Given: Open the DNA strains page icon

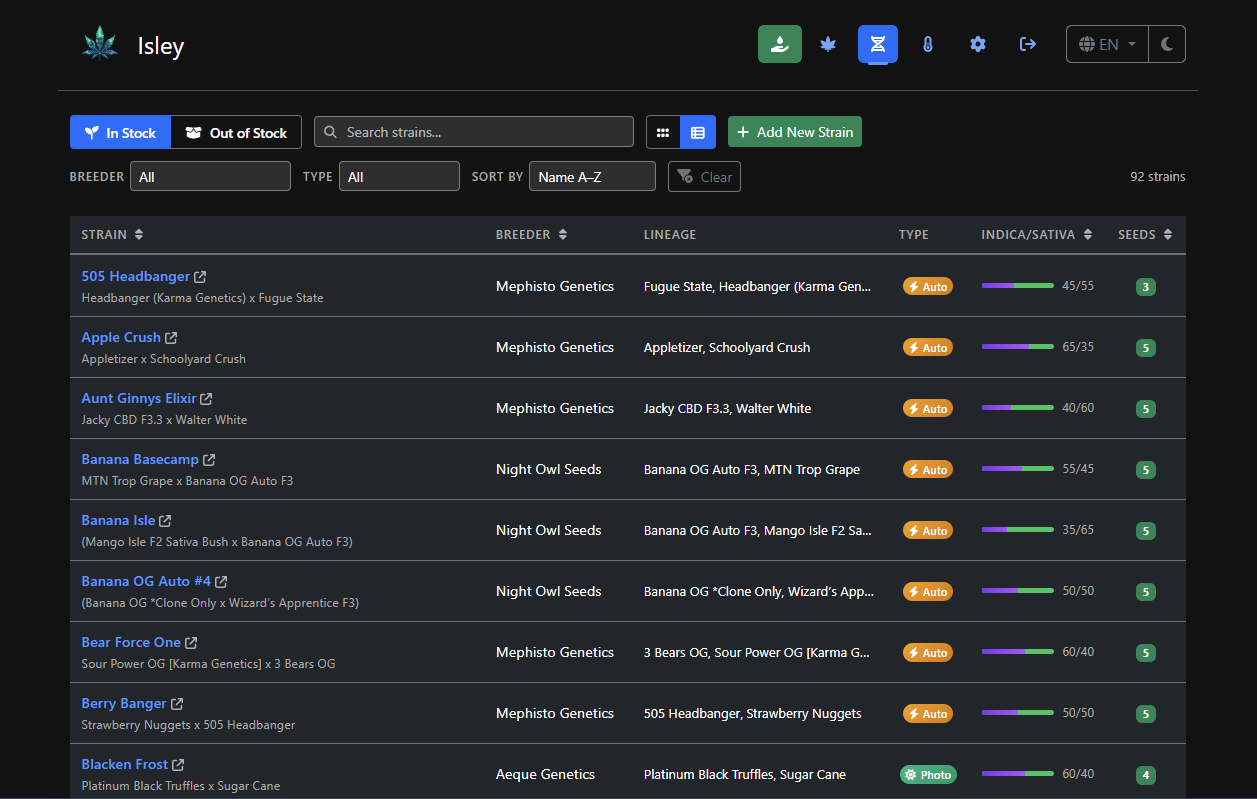Looking at the screenshot, I should pos(877,44).
